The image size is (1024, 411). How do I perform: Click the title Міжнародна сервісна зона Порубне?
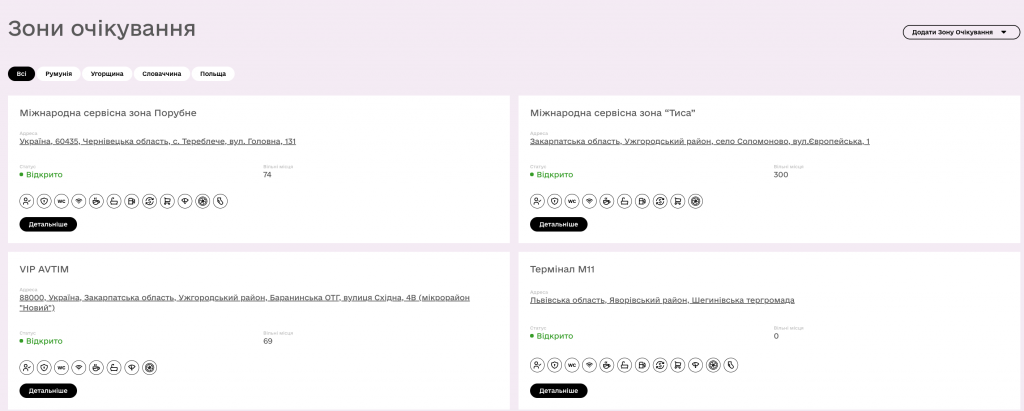coord(108,113)
